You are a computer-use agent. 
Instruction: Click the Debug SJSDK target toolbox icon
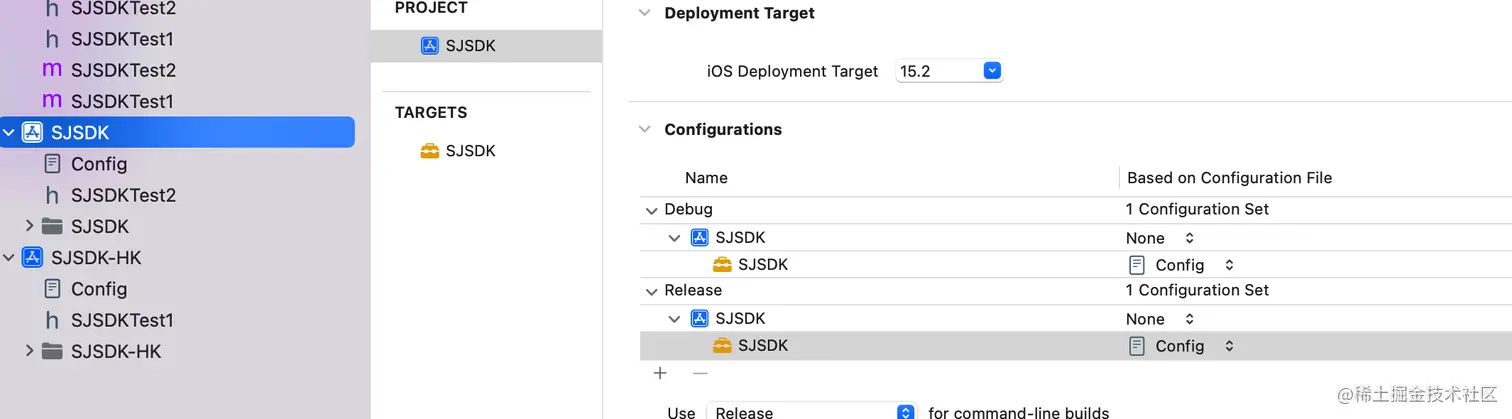click(x=722, y=265)
